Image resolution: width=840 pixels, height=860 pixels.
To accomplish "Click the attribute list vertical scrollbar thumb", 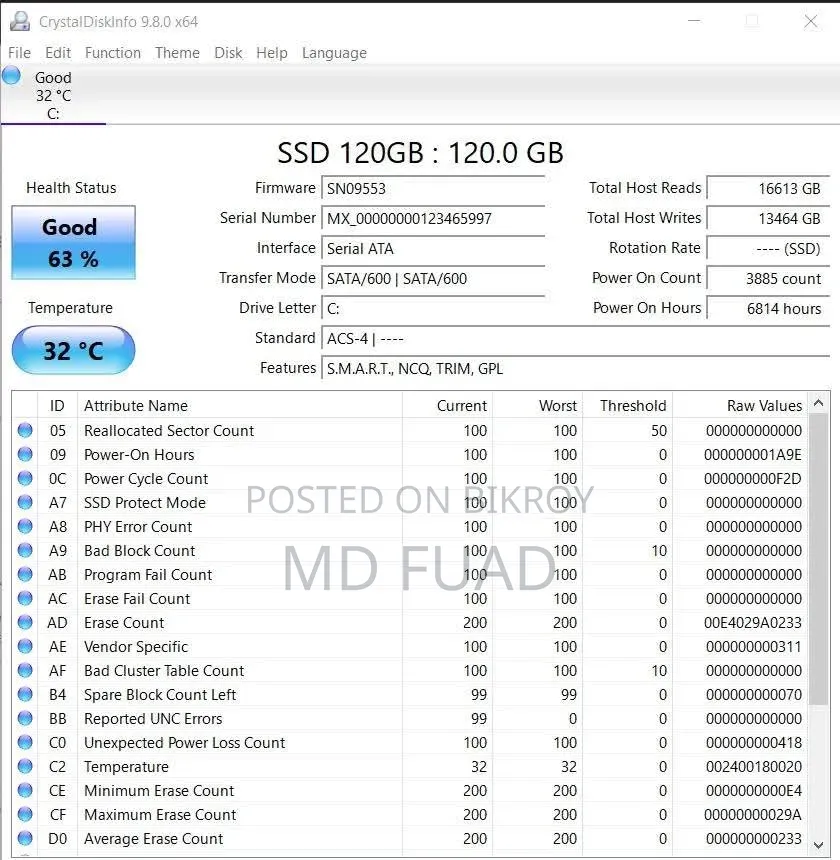I will point(819,559).
